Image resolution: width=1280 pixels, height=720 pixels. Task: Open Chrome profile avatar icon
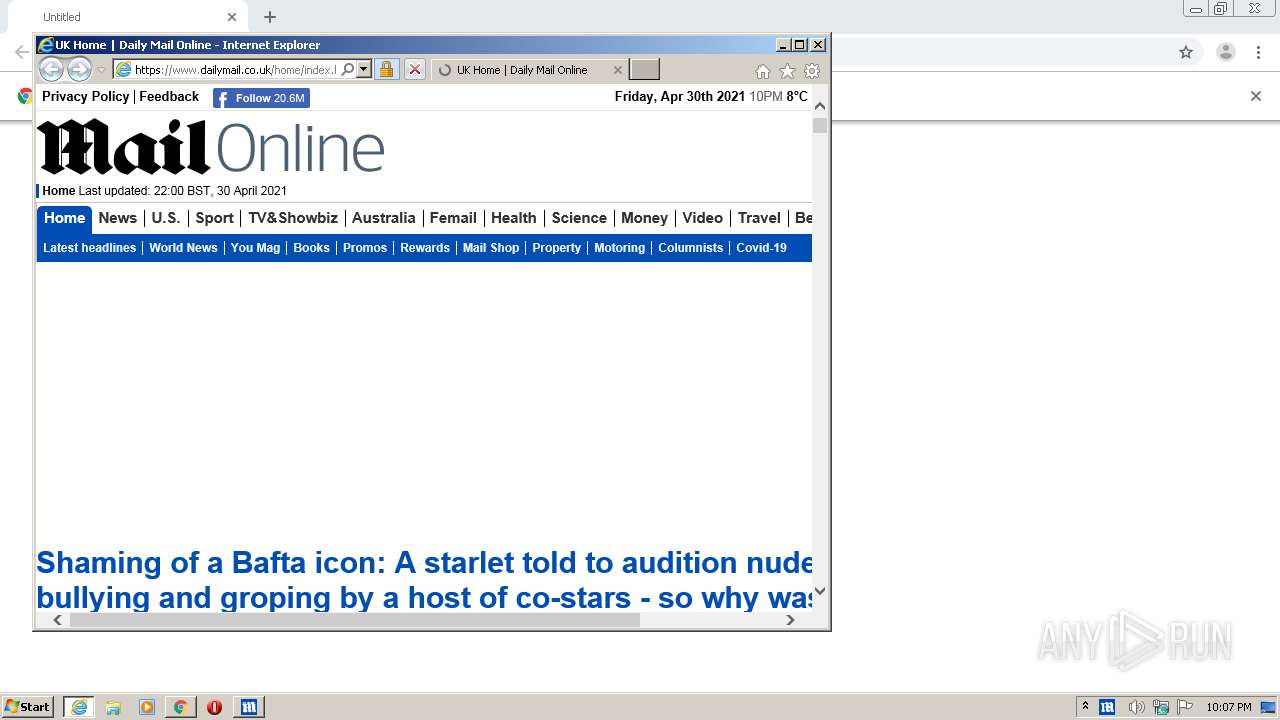(1225, 52)
